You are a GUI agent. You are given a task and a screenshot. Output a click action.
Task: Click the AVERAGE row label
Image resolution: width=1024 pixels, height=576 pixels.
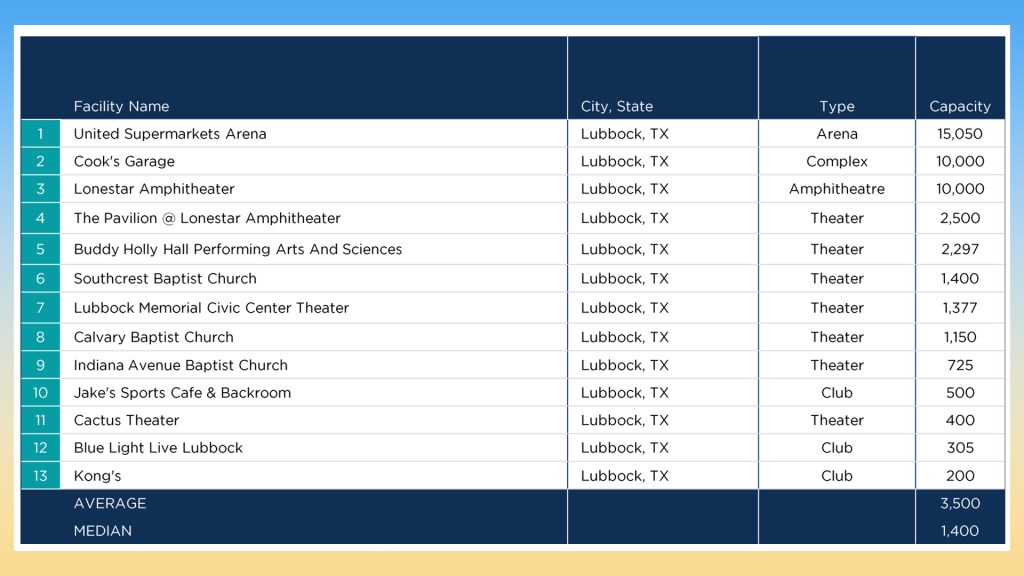click(x=110, y=504)
